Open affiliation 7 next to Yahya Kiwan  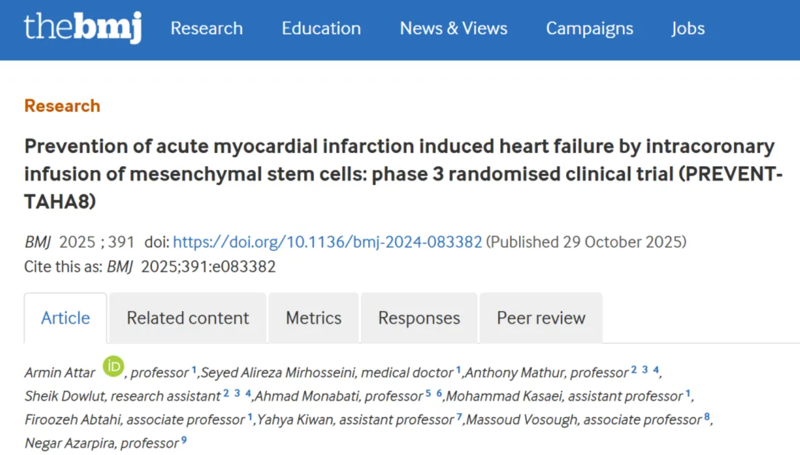[459, 418]
